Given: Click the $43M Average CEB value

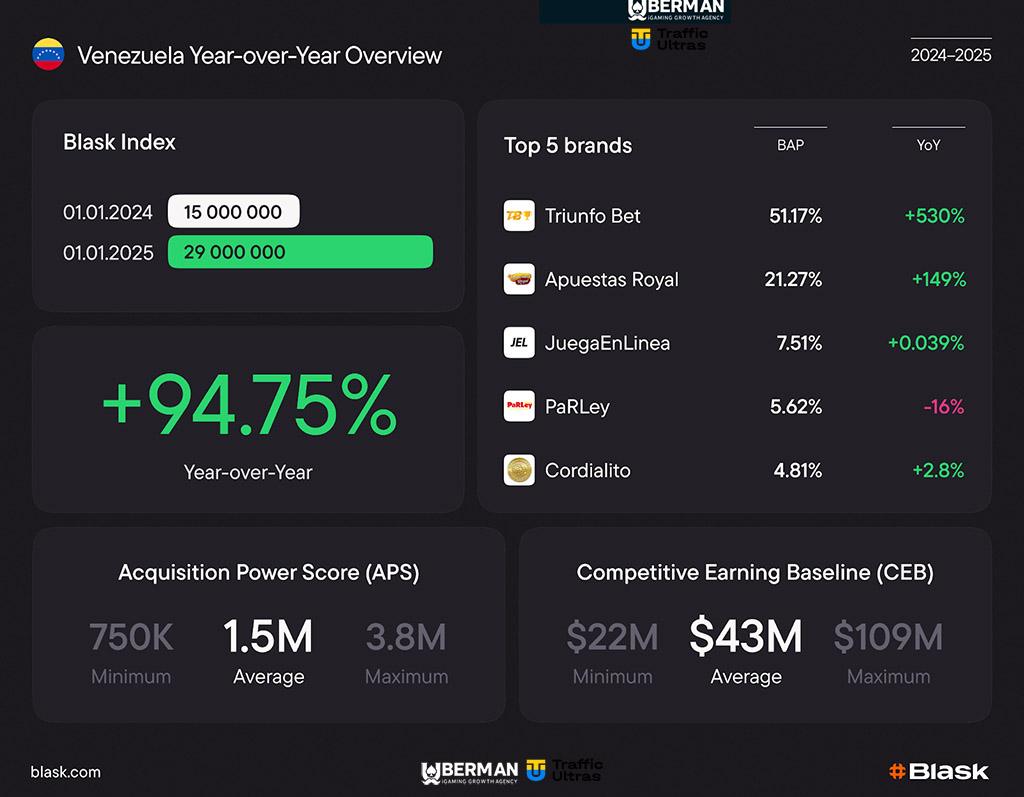Looking at the screenshot, I should click(746, 637).
